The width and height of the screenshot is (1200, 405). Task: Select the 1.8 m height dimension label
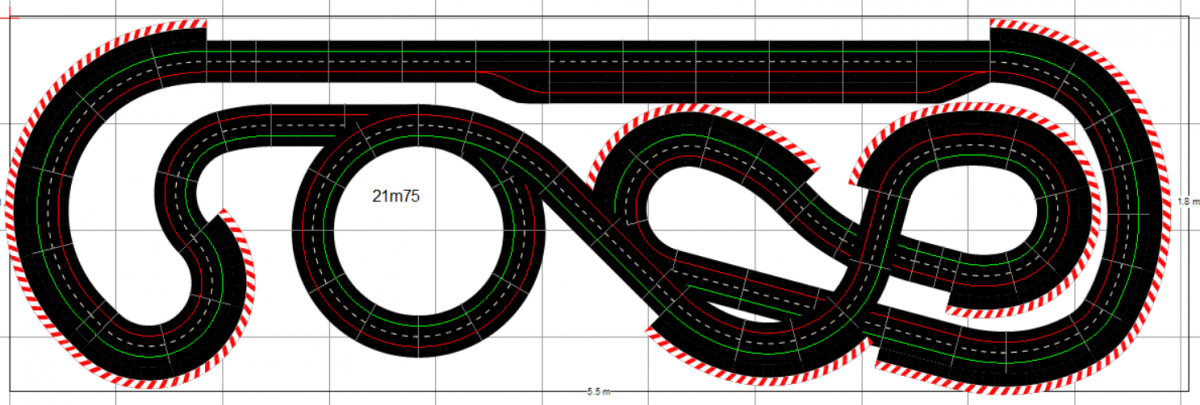(x=1187, y=202)
